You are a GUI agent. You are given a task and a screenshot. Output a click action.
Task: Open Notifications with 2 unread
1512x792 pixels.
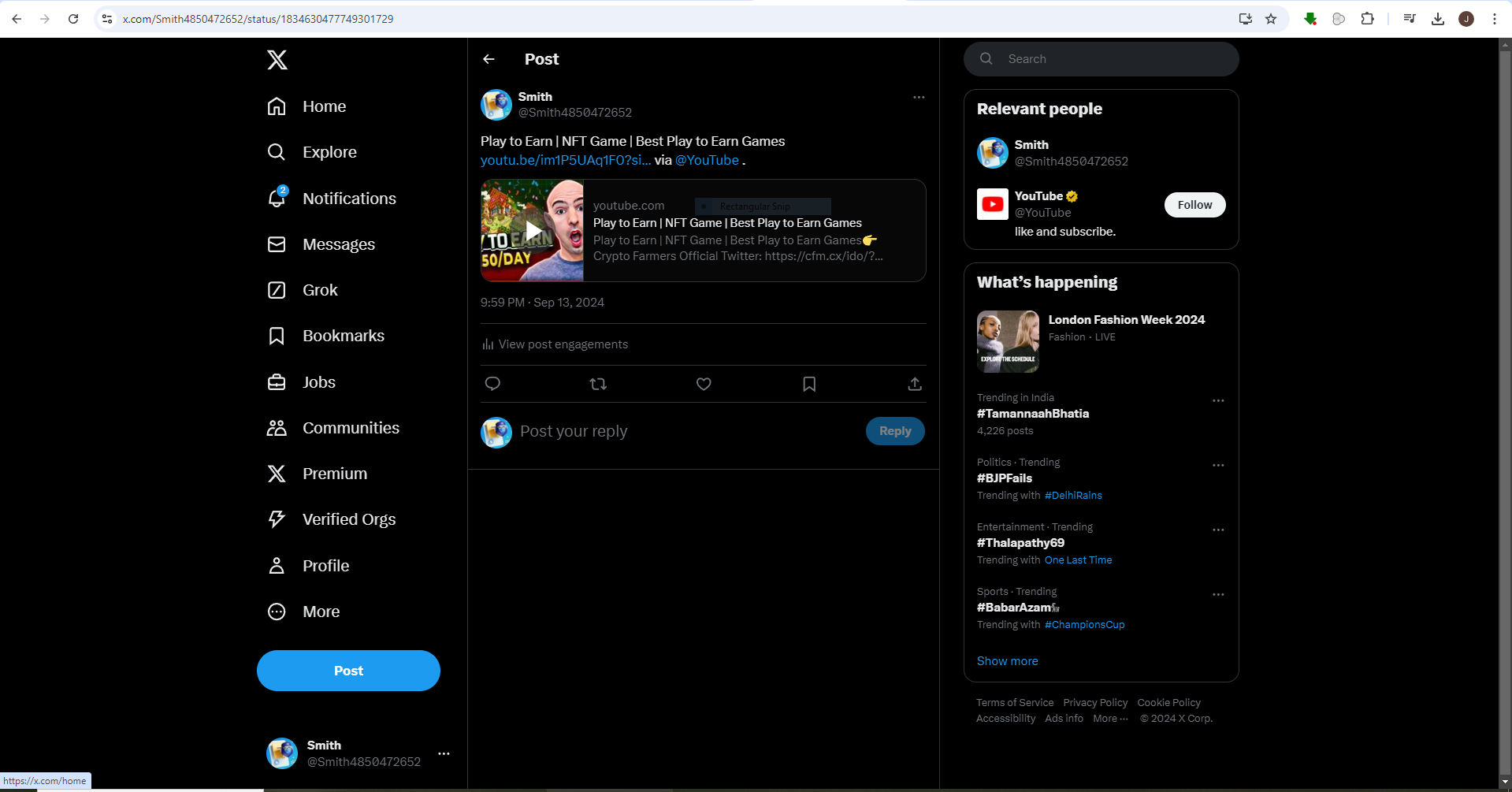click(x=332, y=199)
